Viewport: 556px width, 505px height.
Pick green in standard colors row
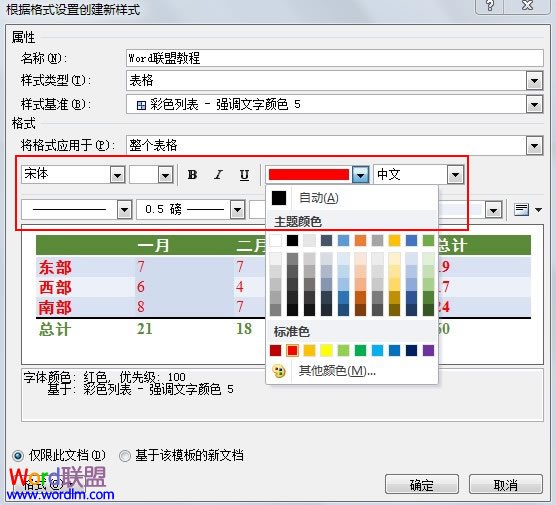point(360,350)
